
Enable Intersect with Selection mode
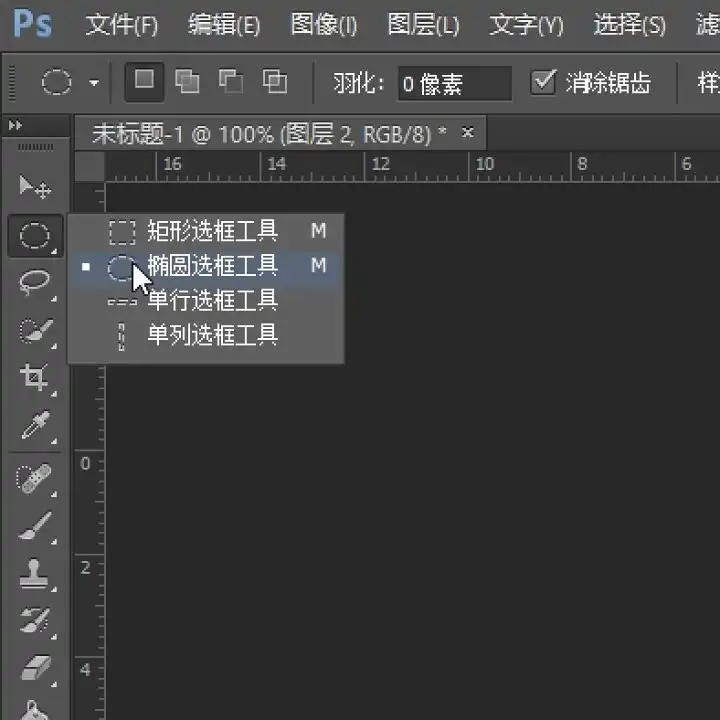point(274,81)
